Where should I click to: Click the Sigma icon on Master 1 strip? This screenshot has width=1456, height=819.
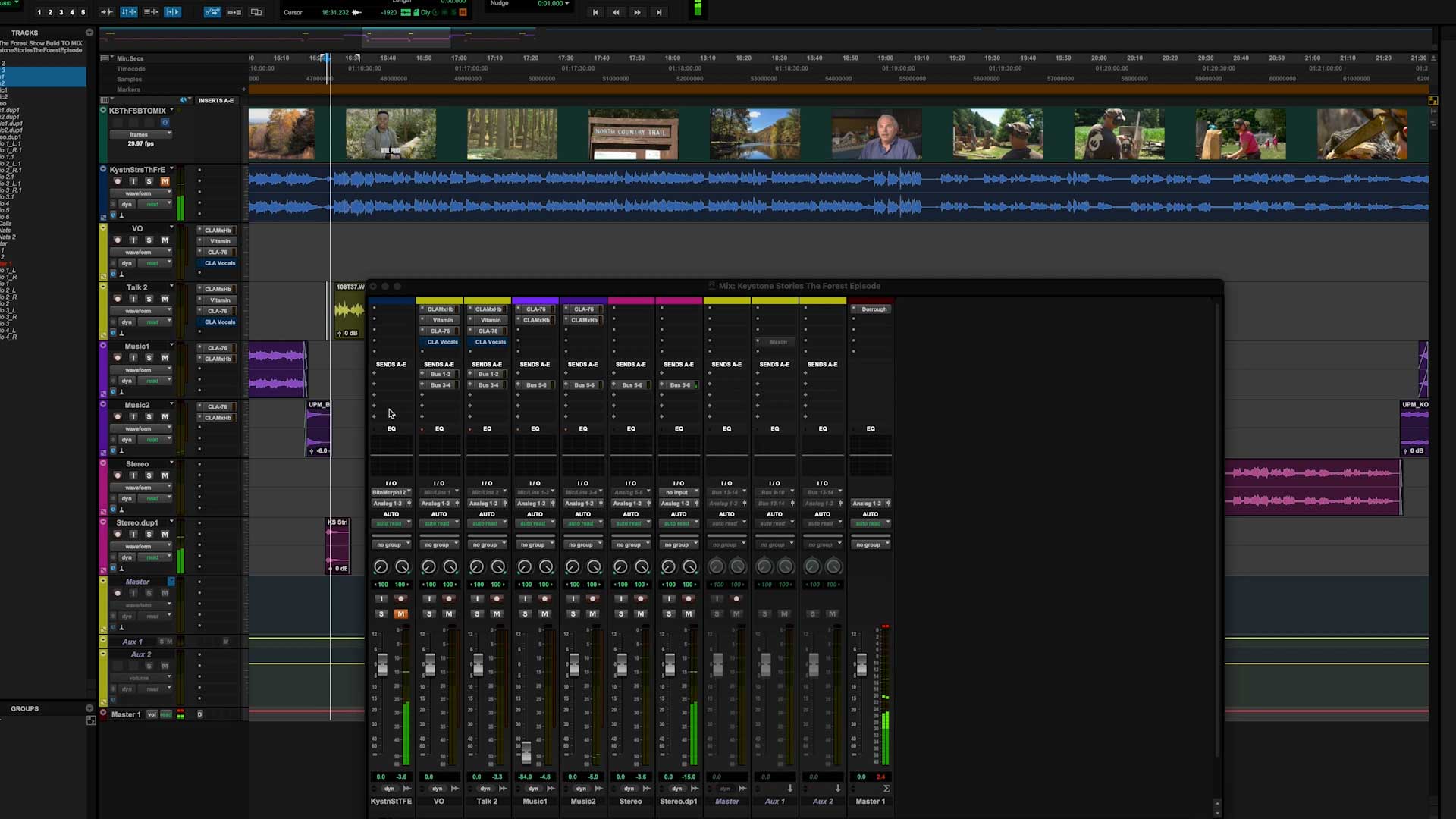886,789
